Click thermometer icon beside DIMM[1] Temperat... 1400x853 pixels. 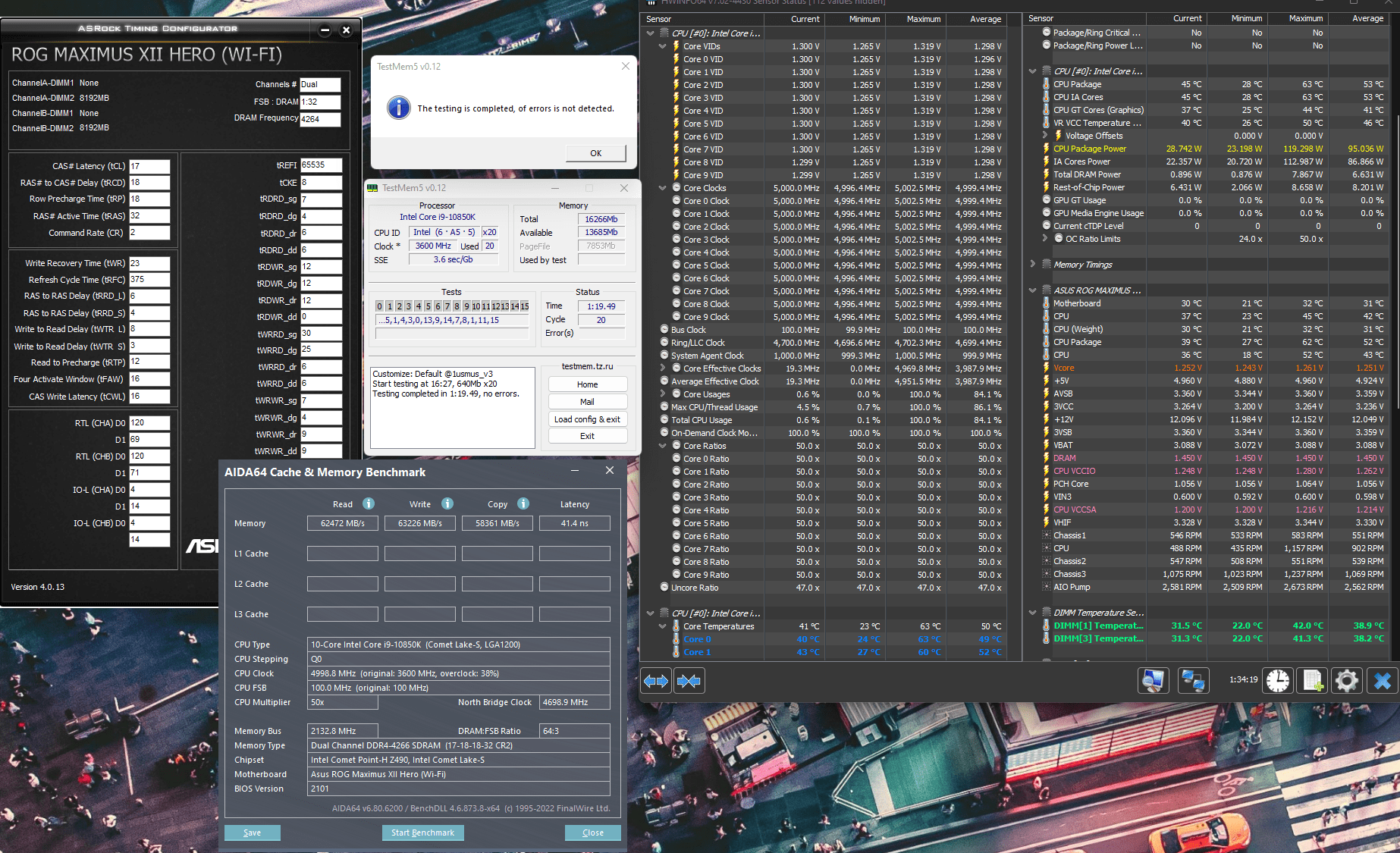(1047, 626)
